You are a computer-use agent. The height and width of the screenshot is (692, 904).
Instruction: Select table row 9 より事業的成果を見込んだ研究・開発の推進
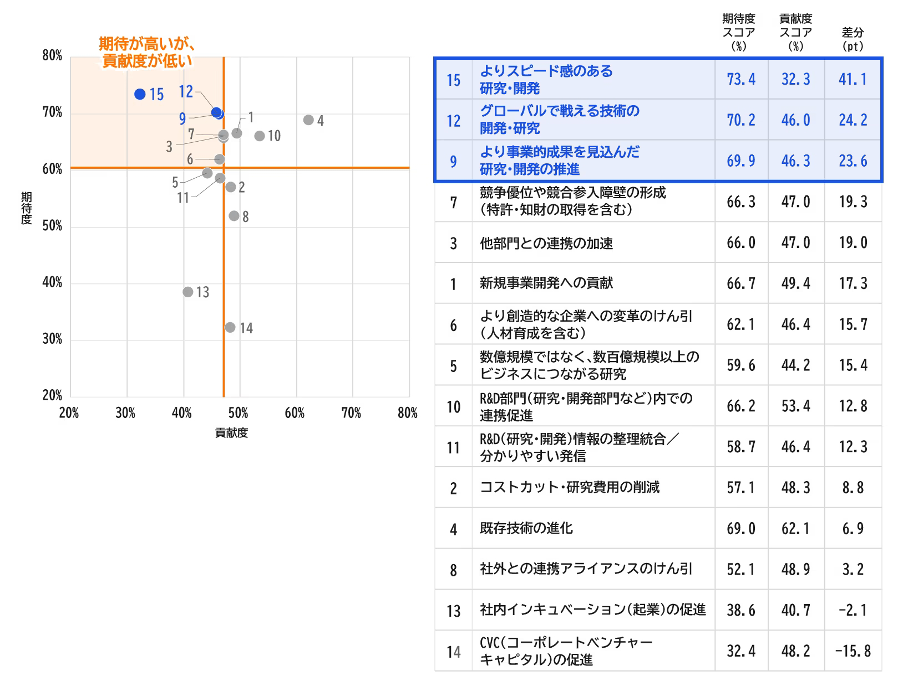[x=658, y=161]
